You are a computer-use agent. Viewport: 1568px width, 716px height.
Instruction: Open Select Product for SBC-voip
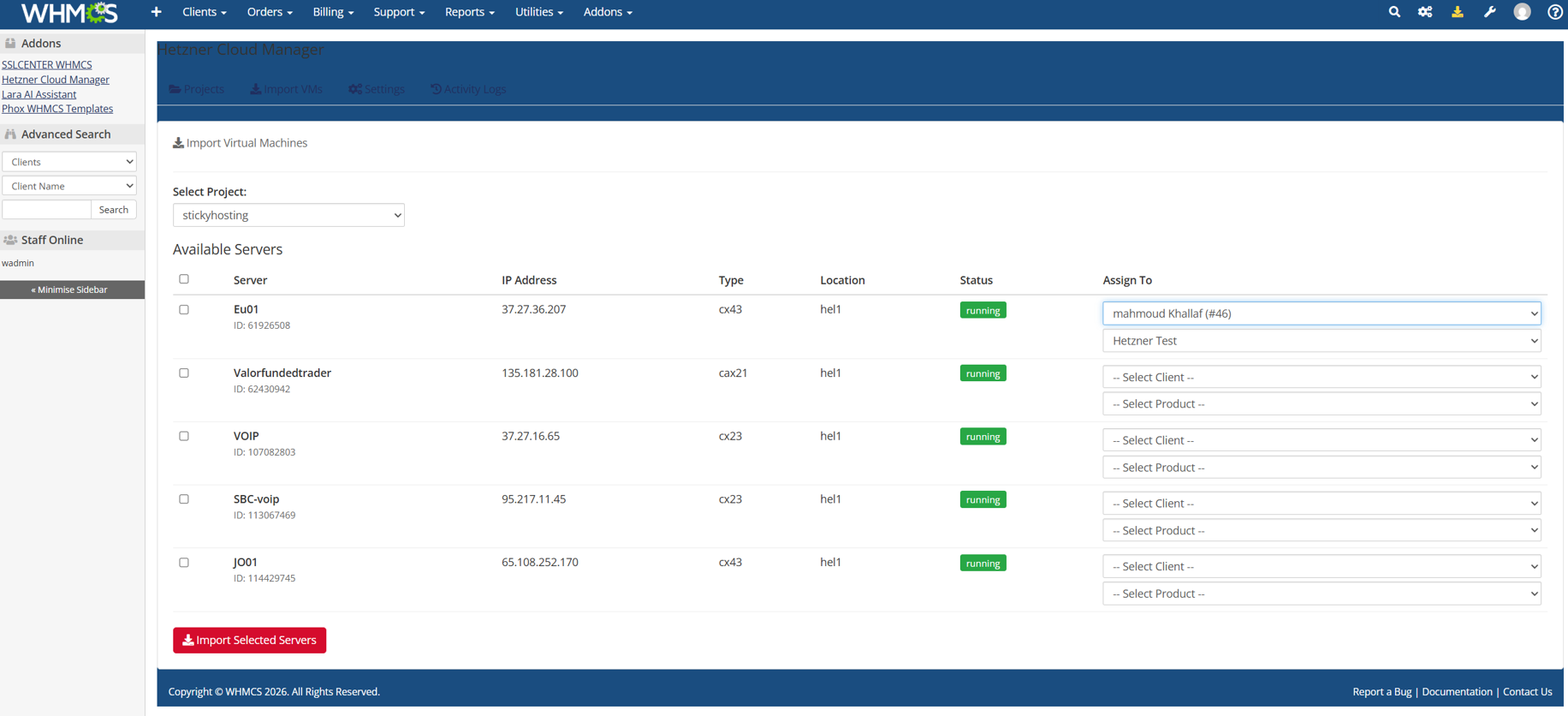click(x=1322, y=531)
